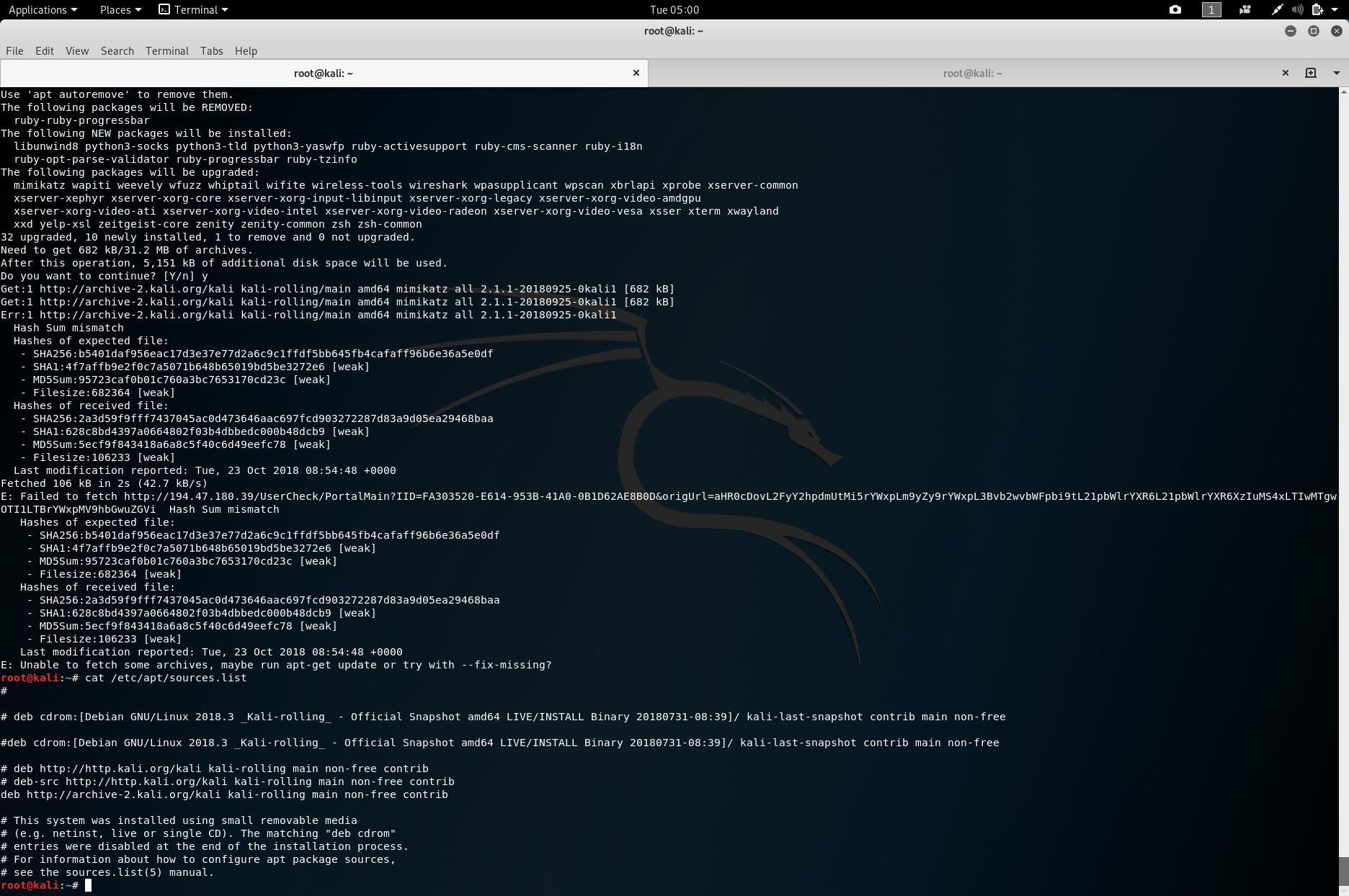Viewport: 1349px width, 896px height.
Task: Open the Search menu
Action: pos(117,50)
